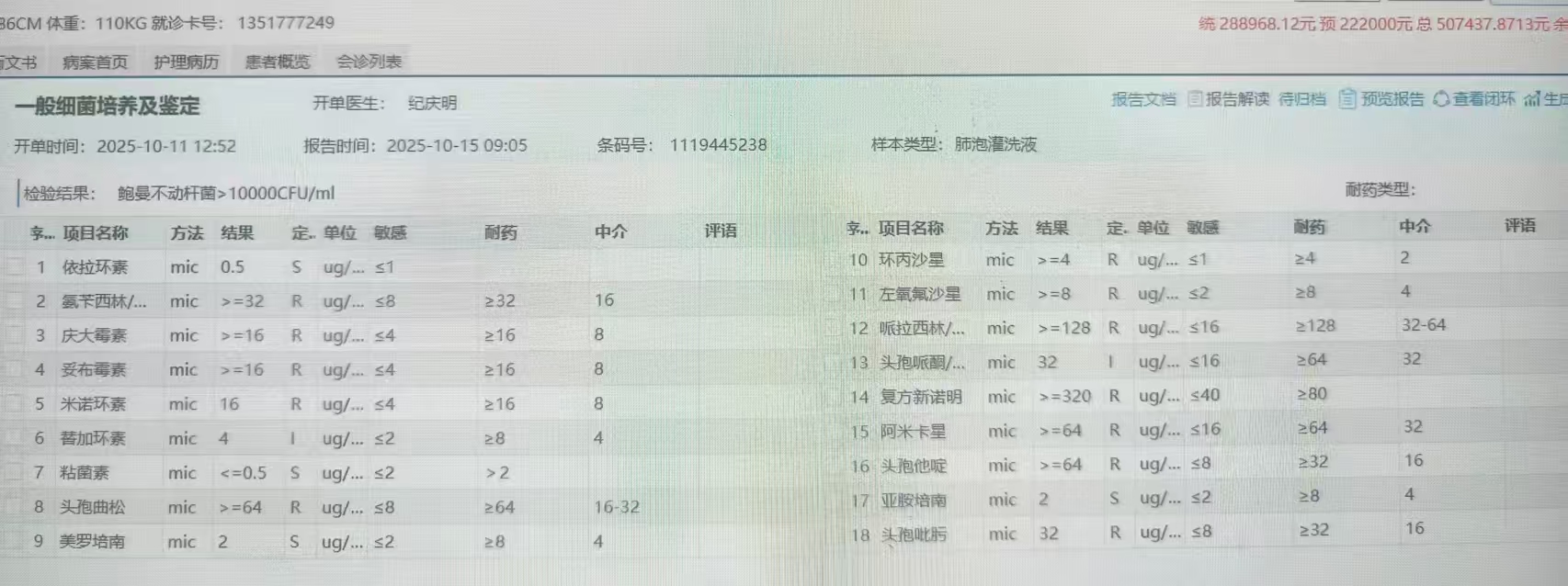Go to the 患者概览 tab
The width and height of the screenshot is (1568, 586).
point(277,62)
